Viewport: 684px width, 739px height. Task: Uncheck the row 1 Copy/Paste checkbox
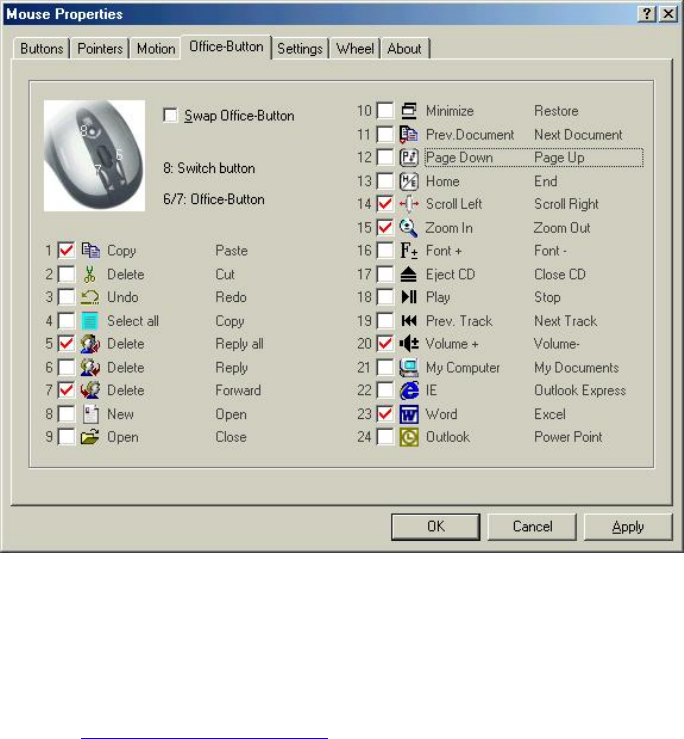tap(66, 250)
